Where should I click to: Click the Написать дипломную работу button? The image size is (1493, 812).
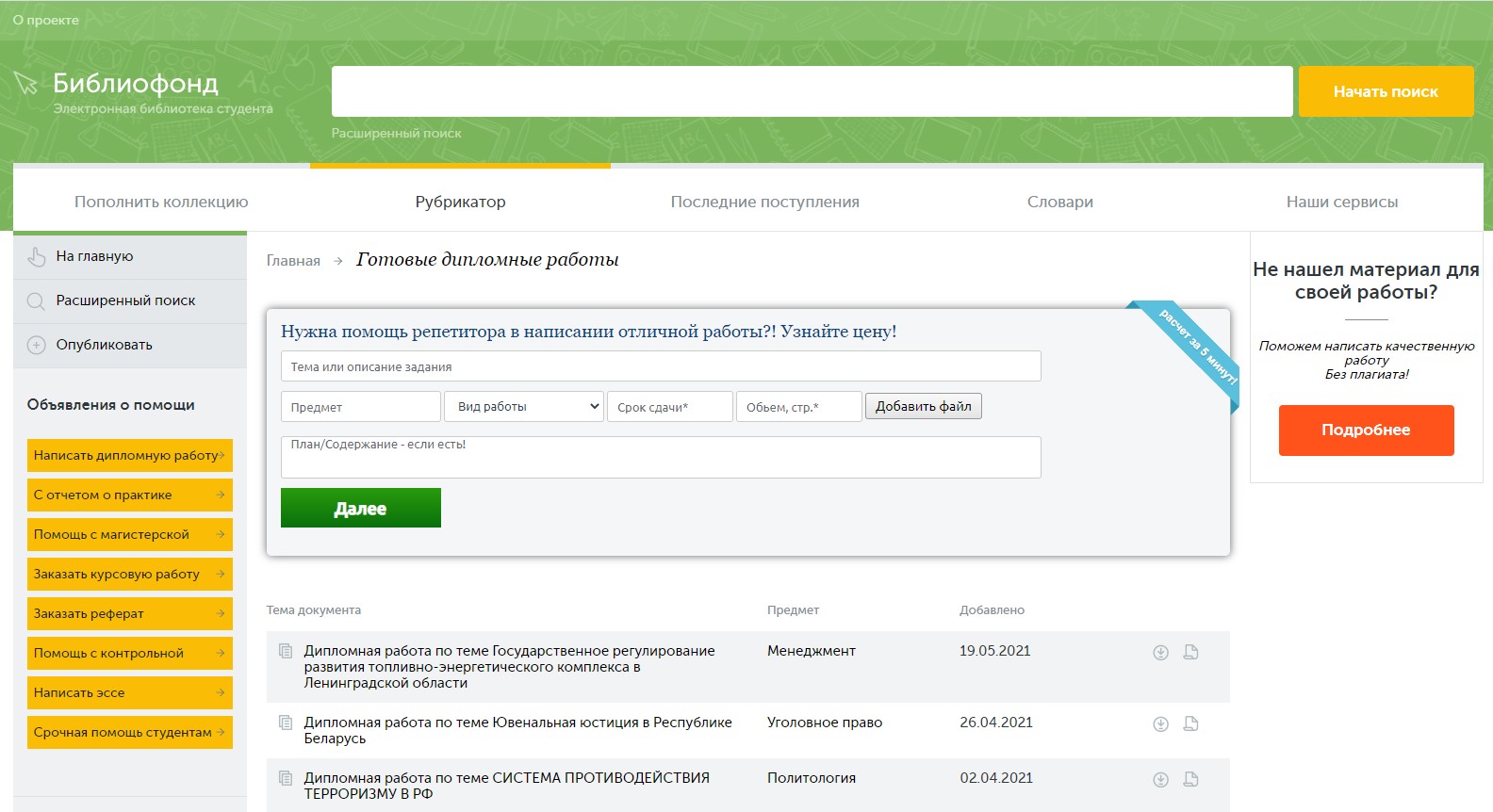130,455
